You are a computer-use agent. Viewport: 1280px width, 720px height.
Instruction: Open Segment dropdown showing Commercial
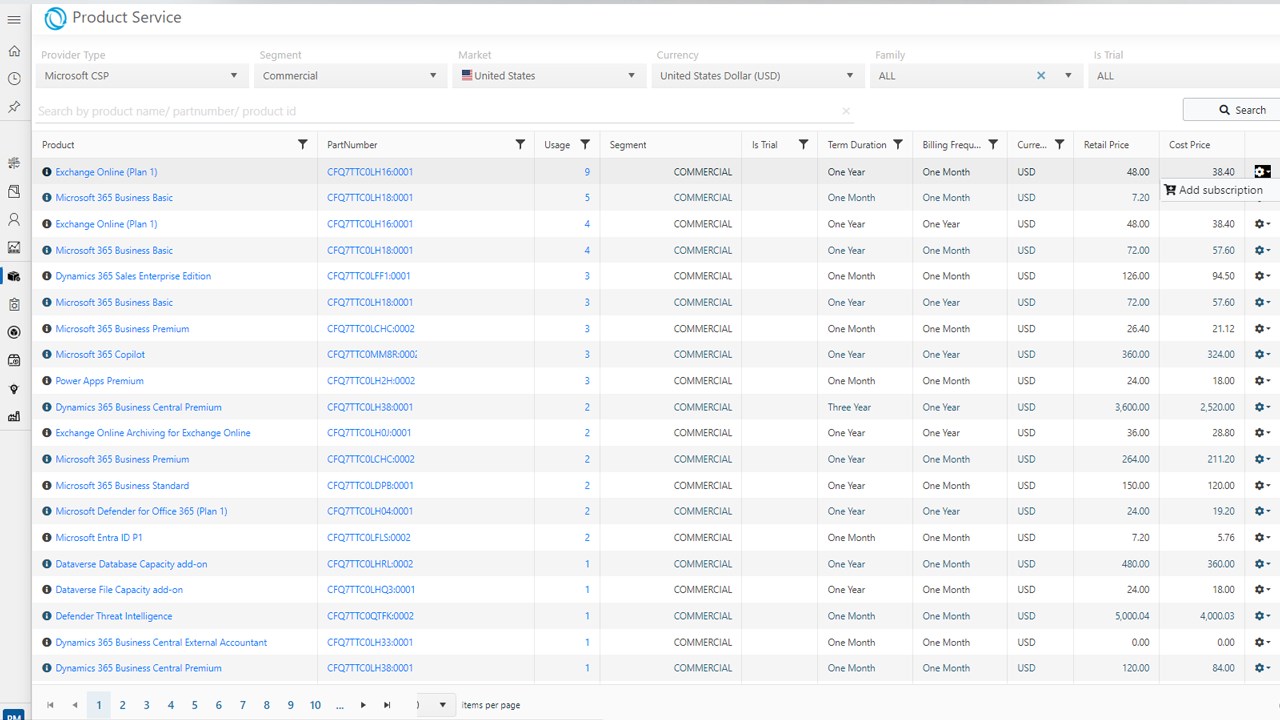point(351,76)
